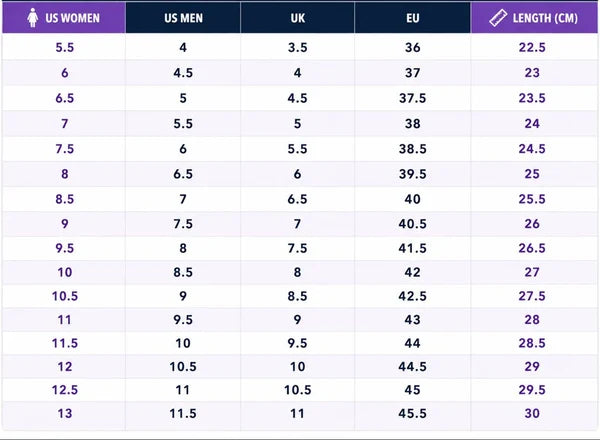The width and height of the screenshot is (600, 440).
Task: Select the EU 39.5 cell
Action: point(412,174)
